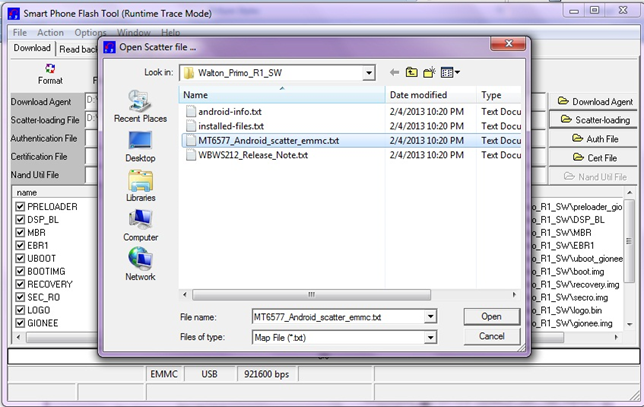Open Recent Places shortcut in dialog
This screenshot has height=407, width=644.
pyautogui.click(x=140, y=106)
